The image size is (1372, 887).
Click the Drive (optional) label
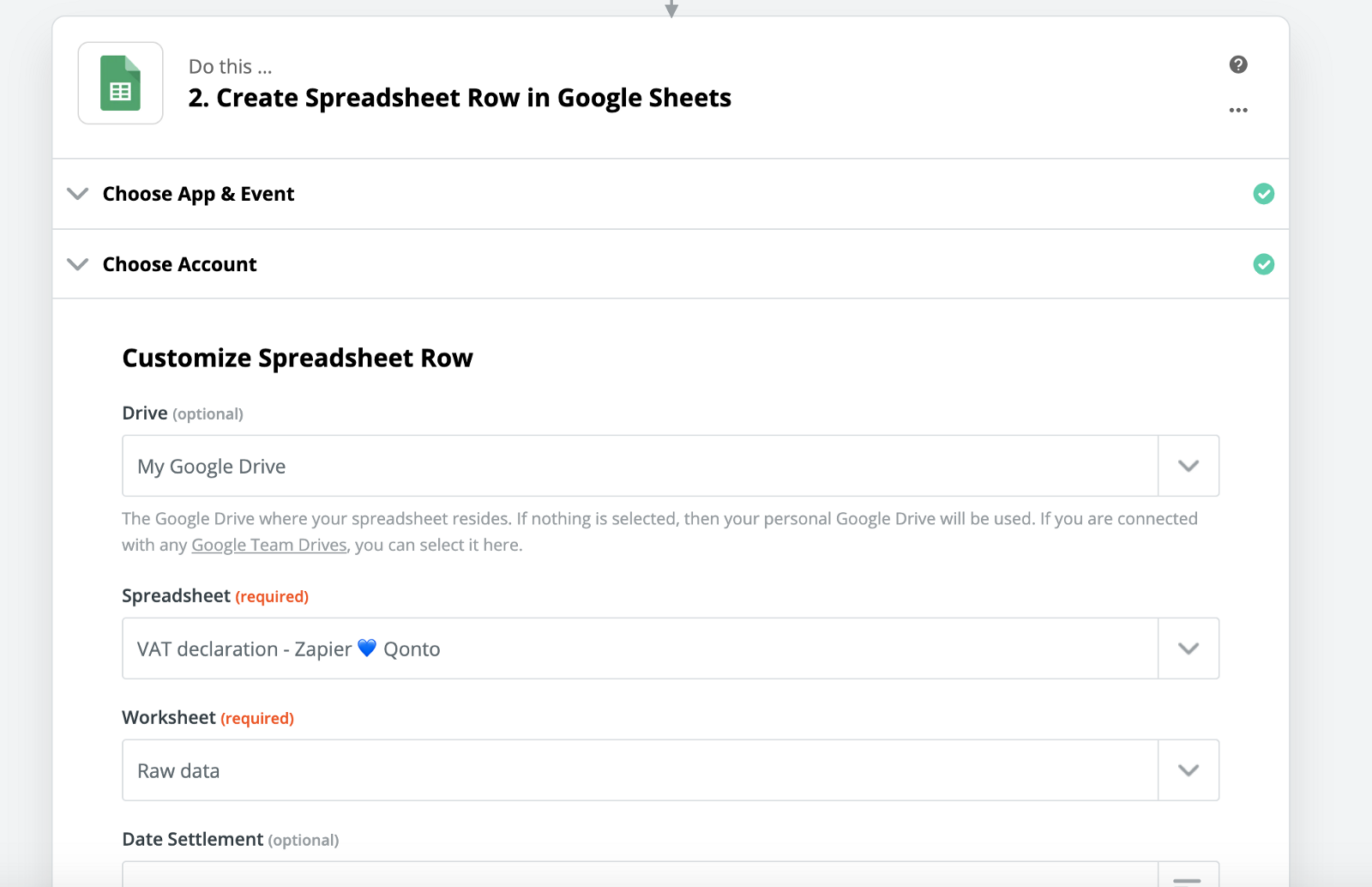point(183,413)
